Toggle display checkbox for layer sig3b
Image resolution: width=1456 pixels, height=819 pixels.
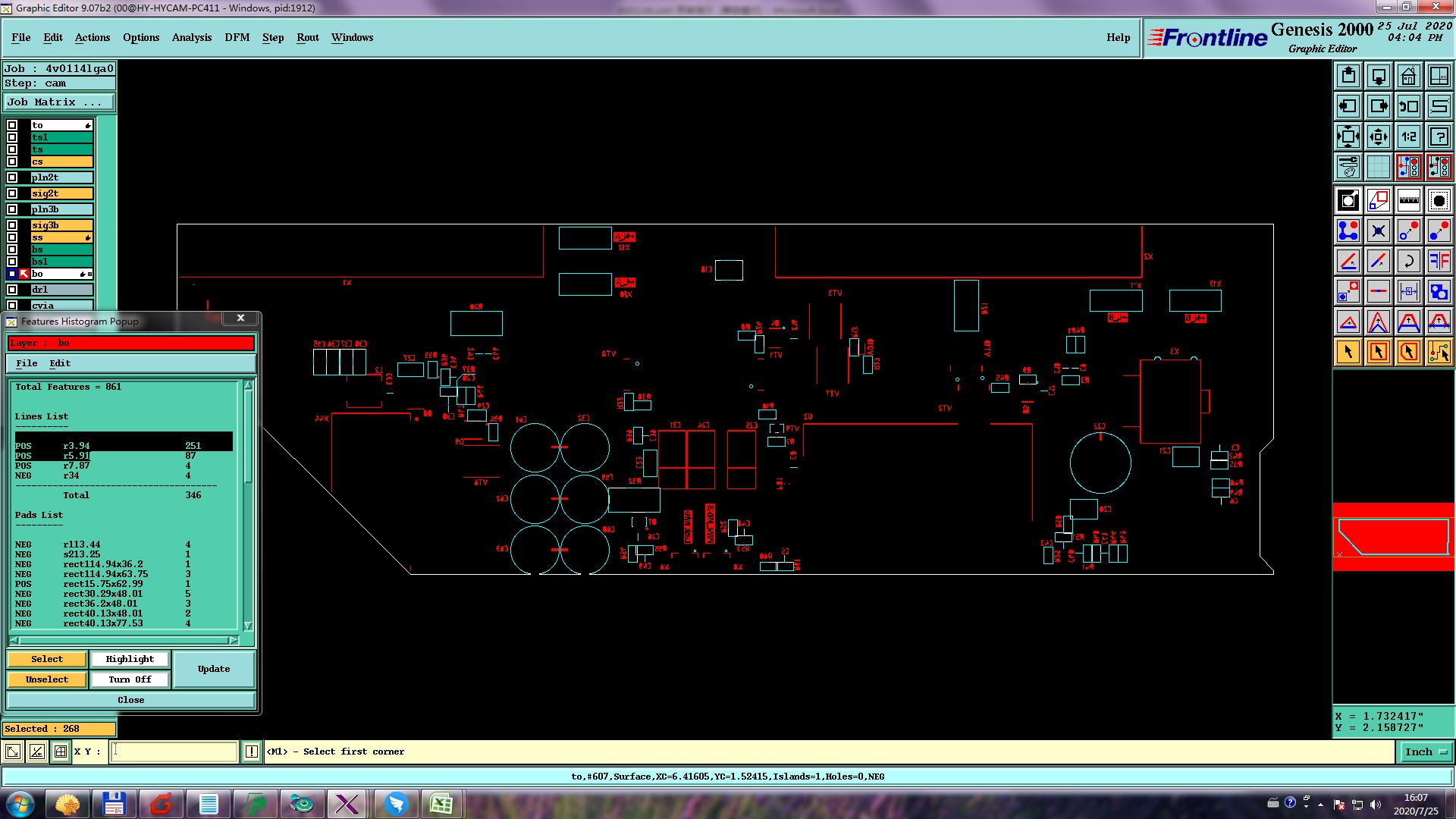click(x=12, y=225)
